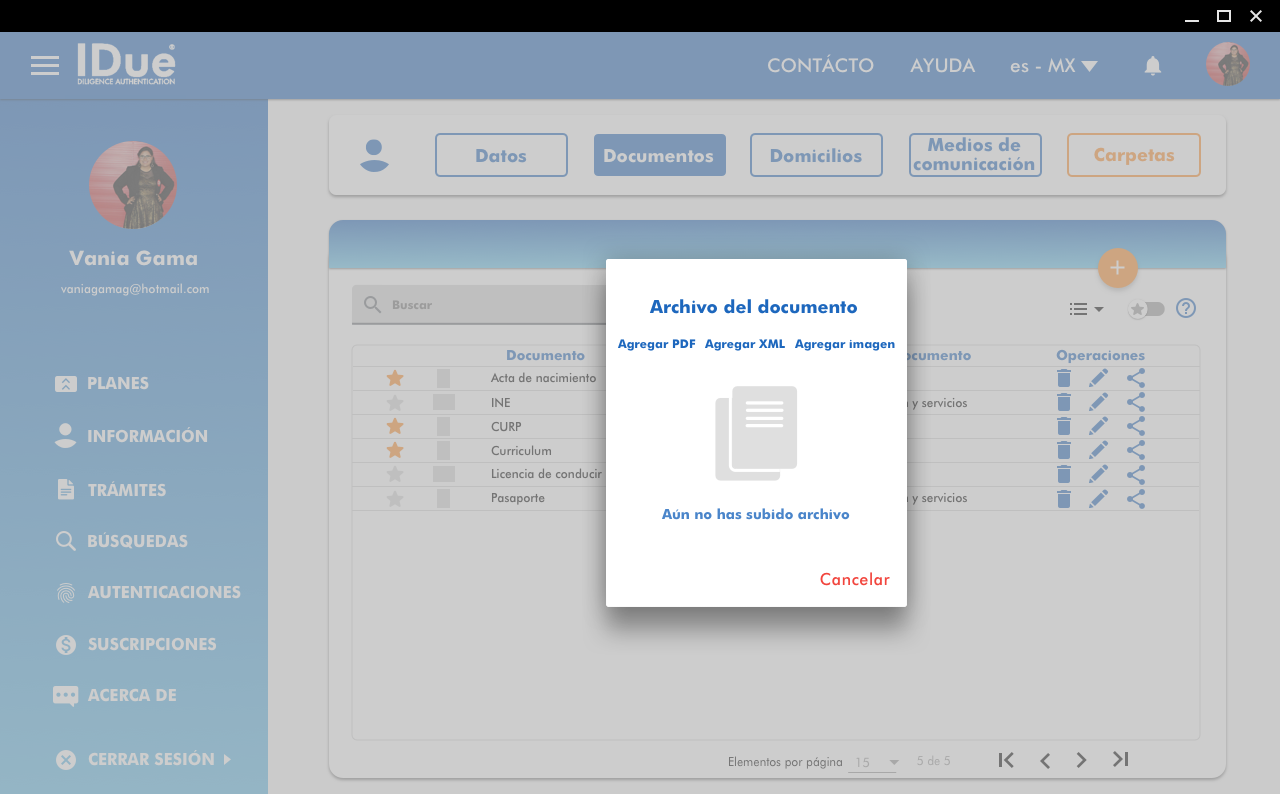This screenshot has width=1280, height=794.
Task: Open the elements per page dropdown
Action: (x=874, y=762)
